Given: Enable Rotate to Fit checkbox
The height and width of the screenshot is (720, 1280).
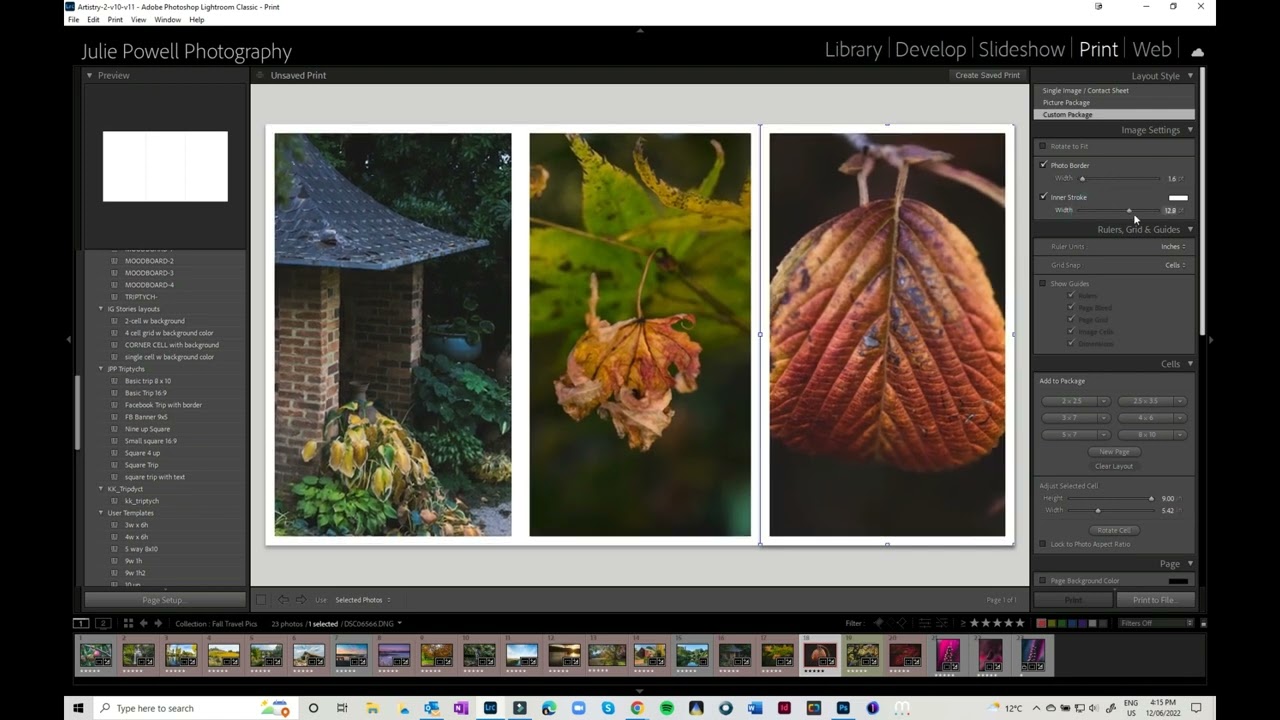Looking at the screenshot, I should click(x=1042, y=146).
